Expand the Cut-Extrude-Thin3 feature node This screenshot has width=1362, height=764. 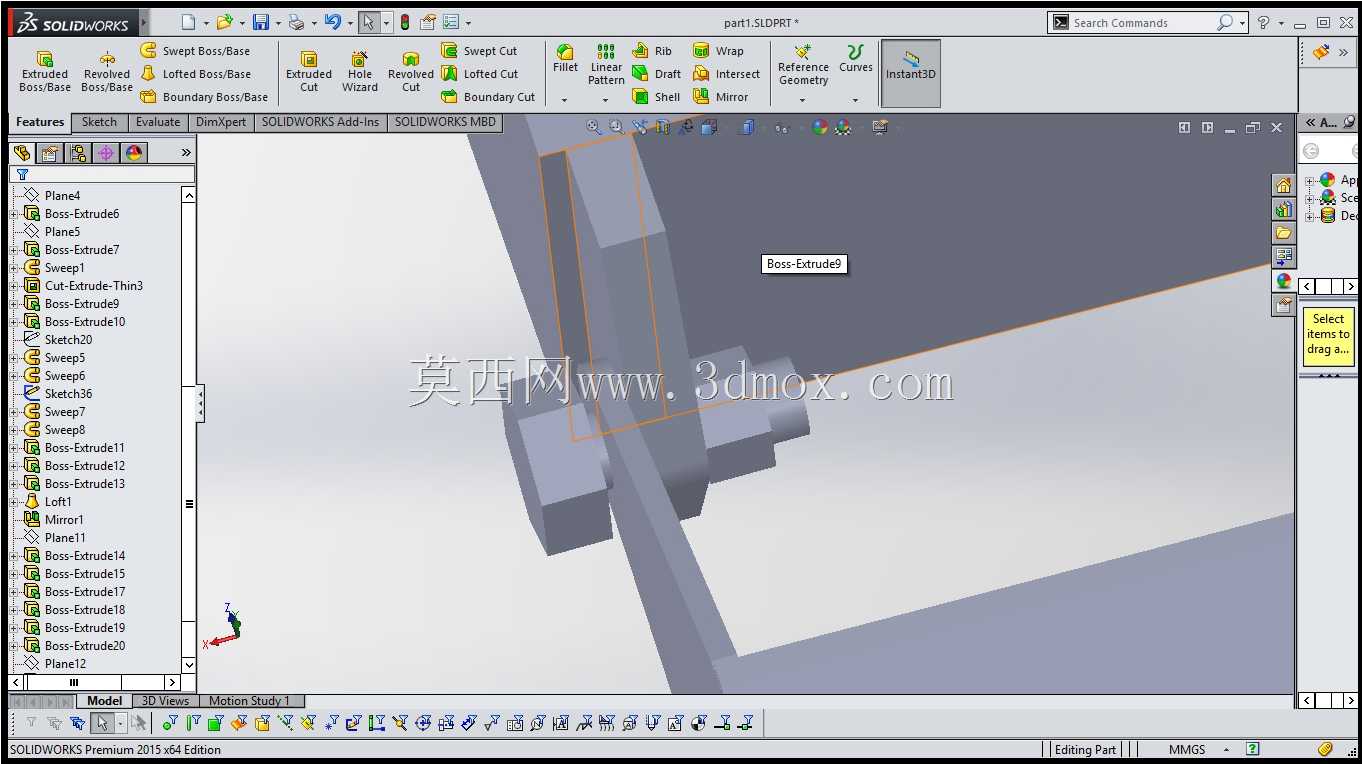click(x=14, y=286)
